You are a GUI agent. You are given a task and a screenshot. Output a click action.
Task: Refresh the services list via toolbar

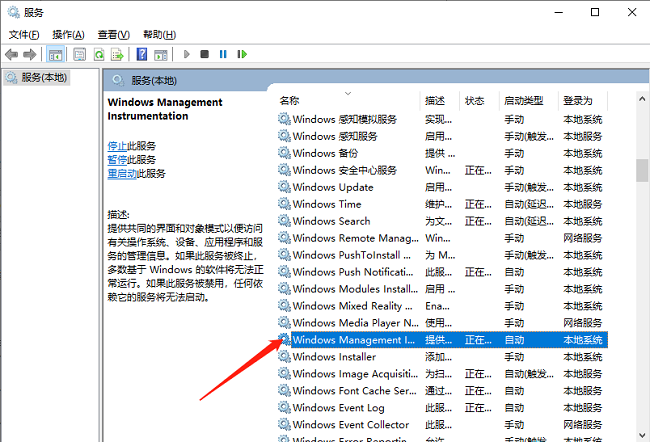pos(99,54)
